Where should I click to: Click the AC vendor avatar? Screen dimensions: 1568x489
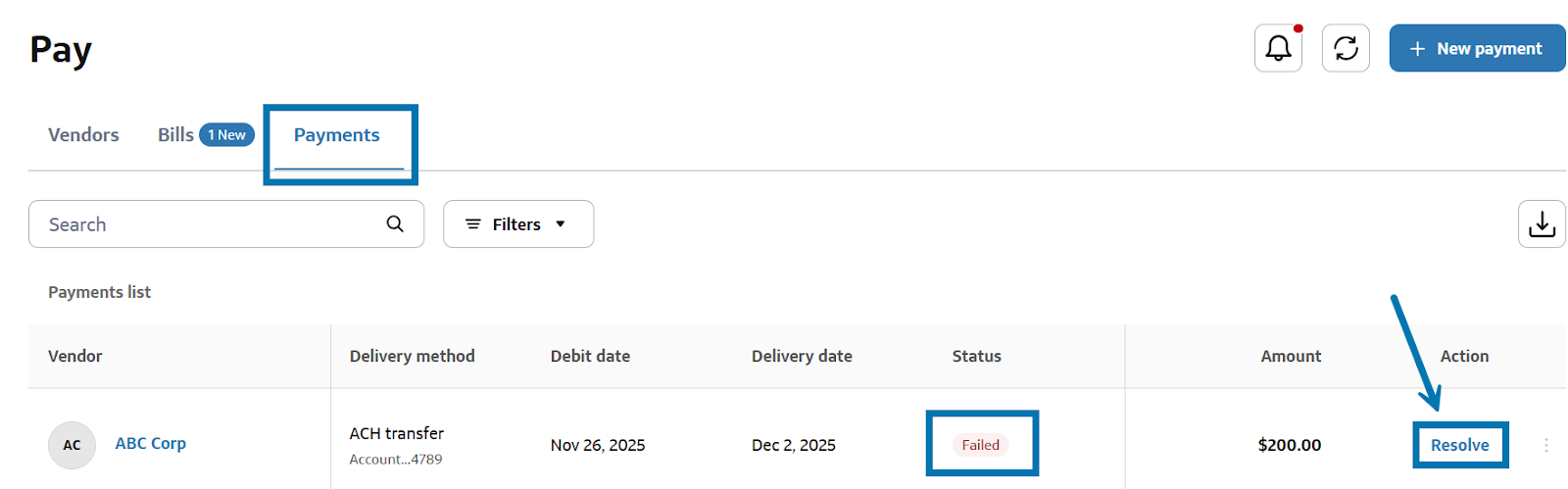(72, 445)
